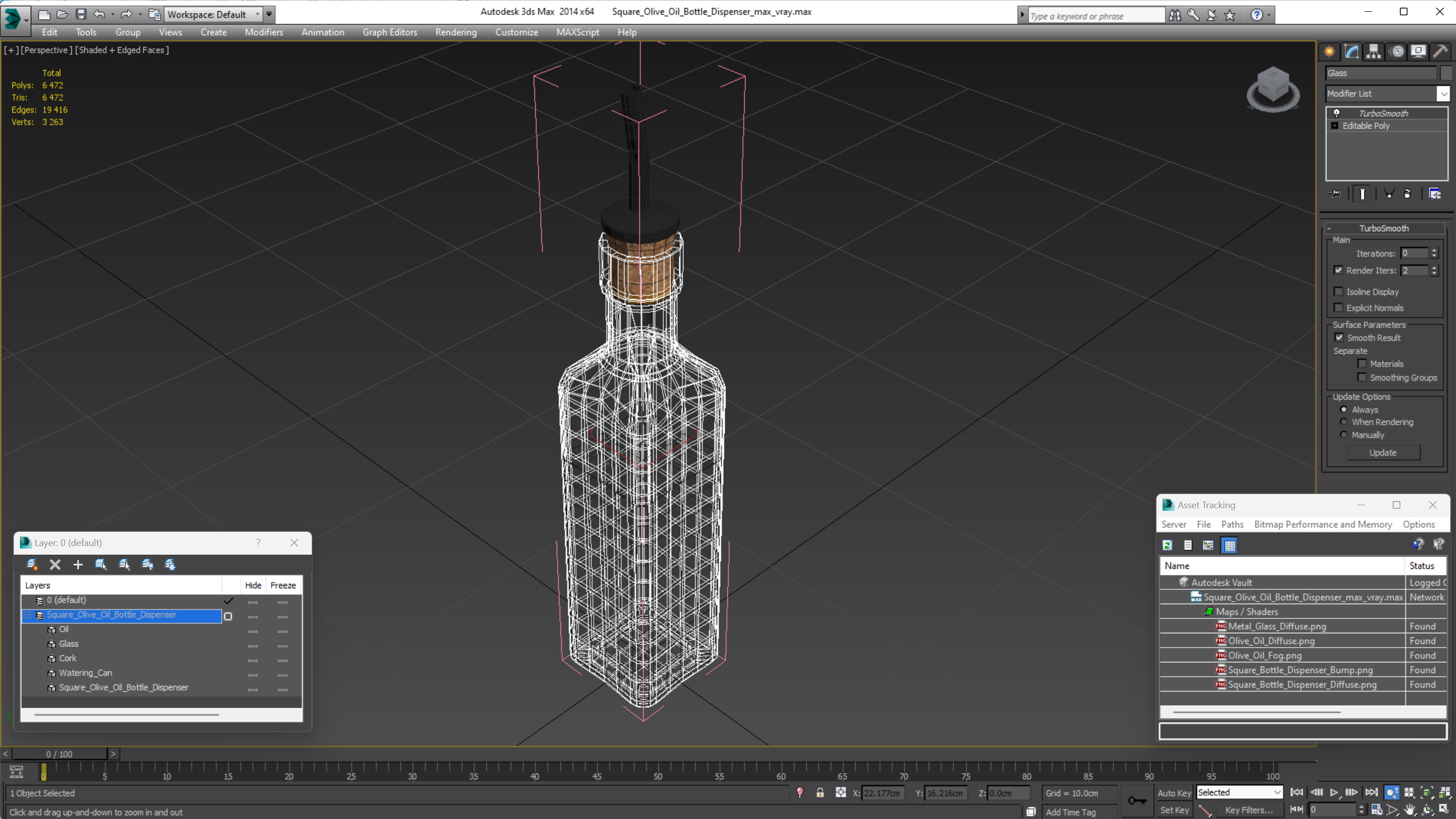Click Render Iters spinner arrows
The height and width of the screenshot is (819, 1456).
pos(1434,270)
